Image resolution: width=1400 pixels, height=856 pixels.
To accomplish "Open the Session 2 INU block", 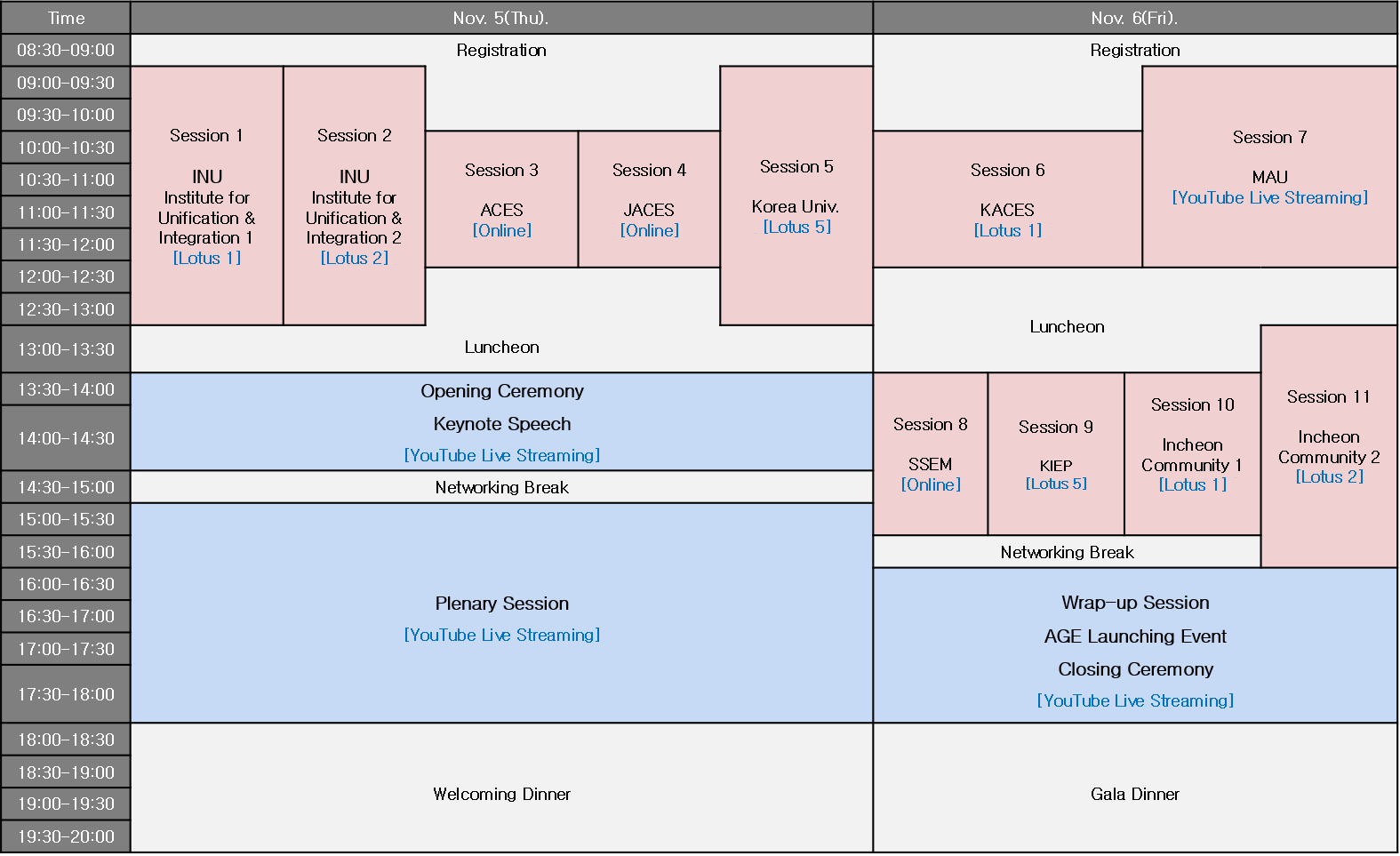I will tap(354, 196).
